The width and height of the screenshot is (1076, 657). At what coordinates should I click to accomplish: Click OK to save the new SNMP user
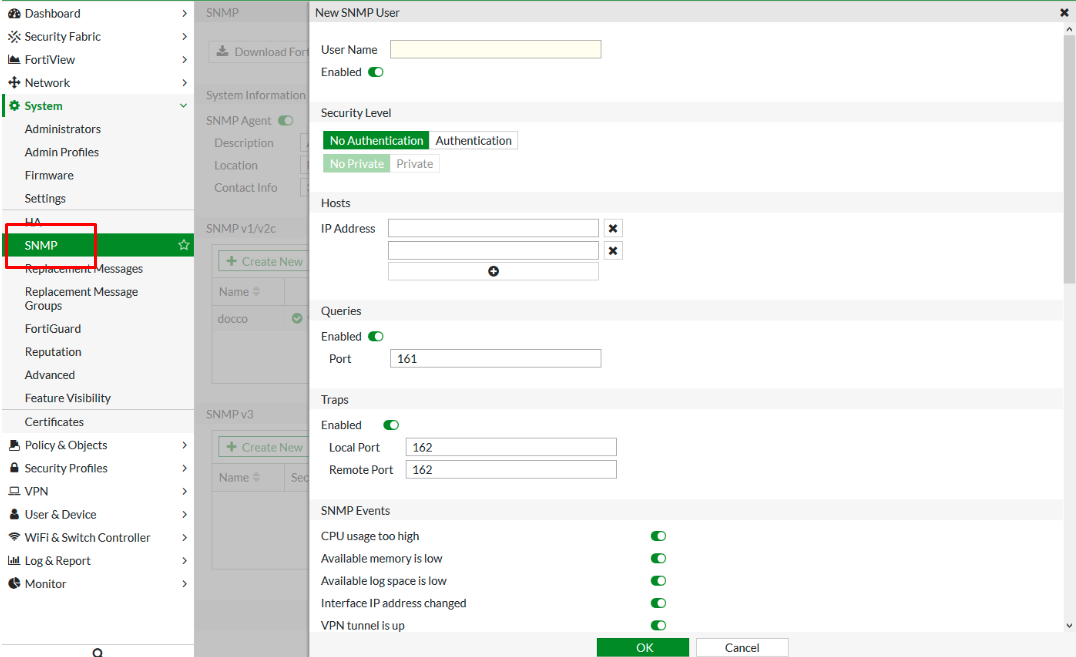[x=642, y=646]
